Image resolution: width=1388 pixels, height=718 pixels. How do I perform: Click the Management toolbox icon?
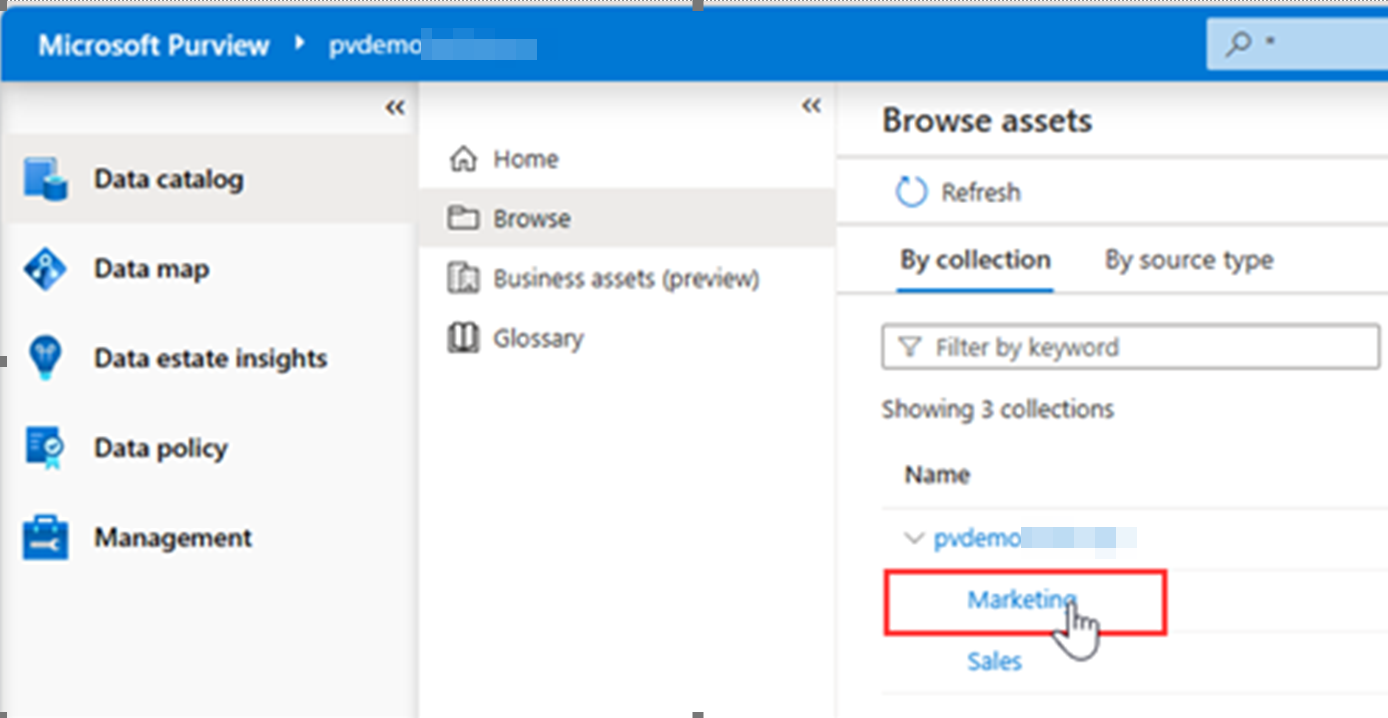click(x=46, y=537)
